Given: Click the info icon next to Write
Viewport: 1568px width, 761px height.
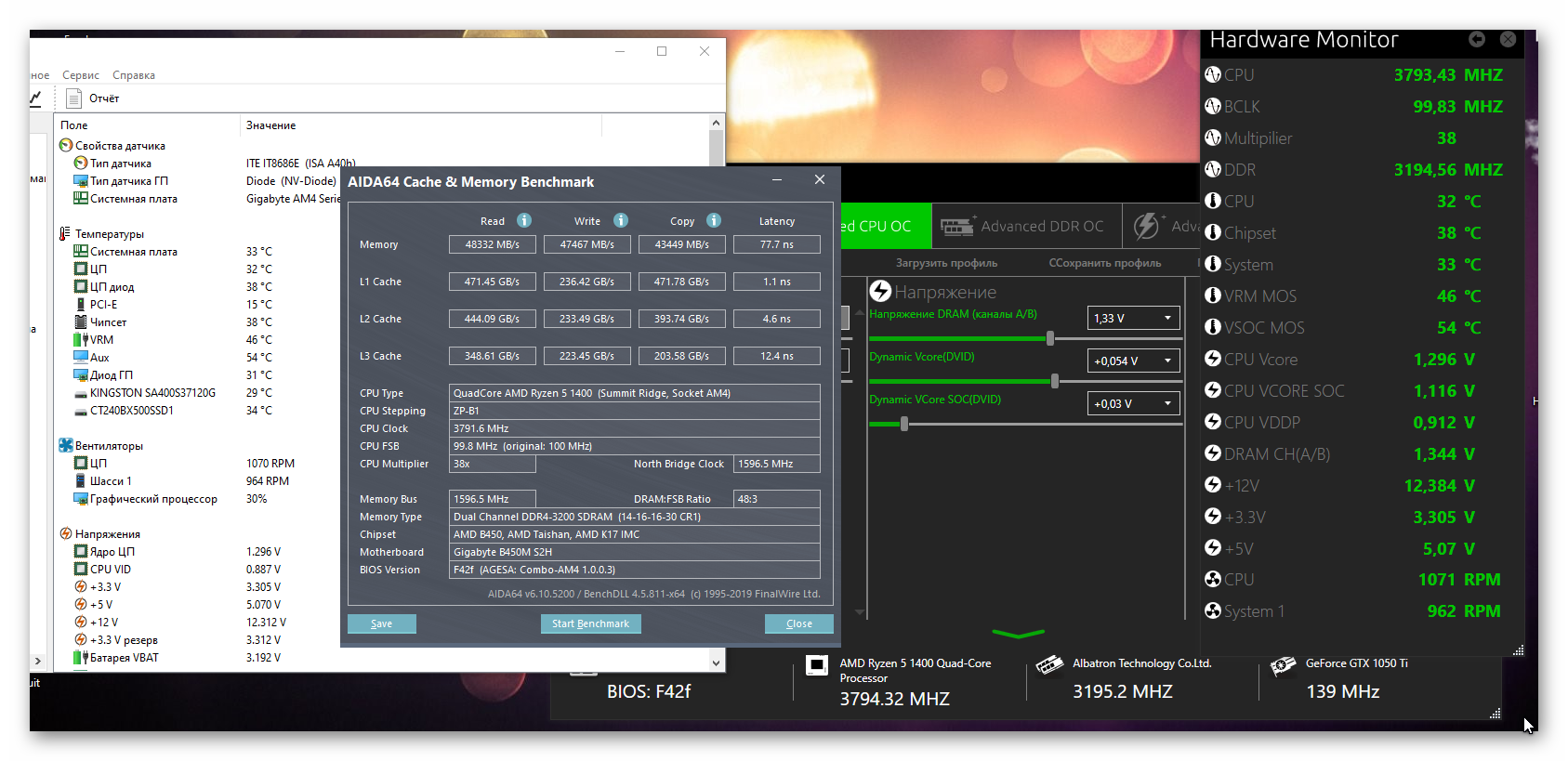Looking at the screenshot, I should coord(621,220).
